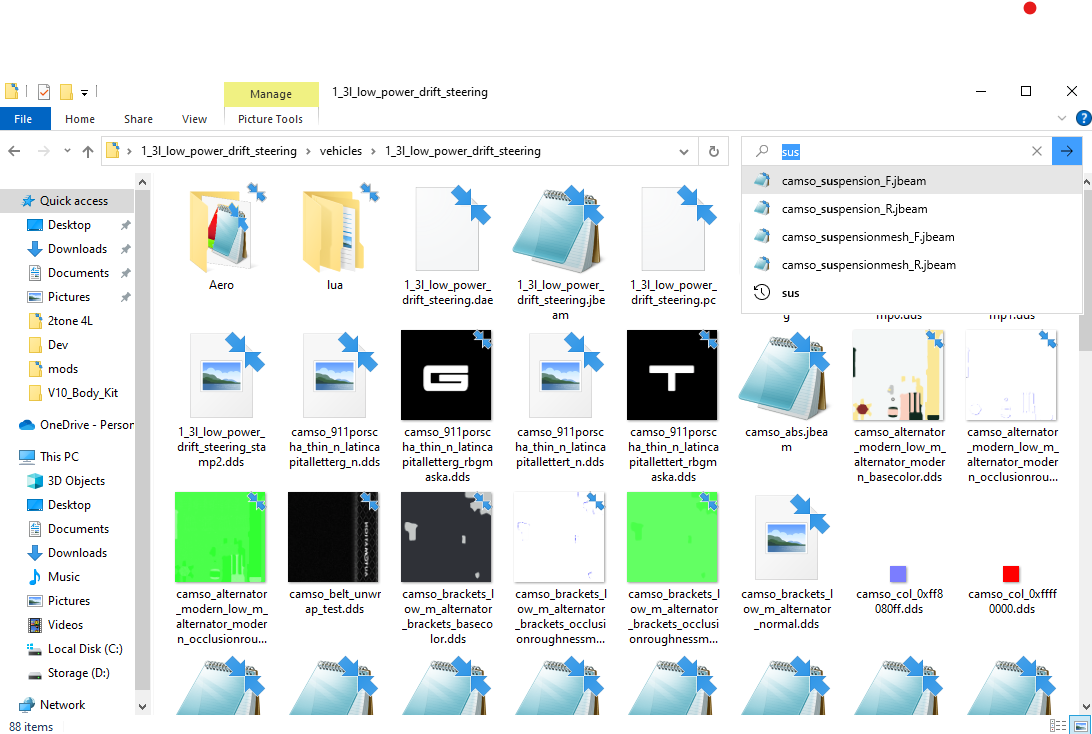The height and width of the screenshot is (734, 1092).
Task: Open the File menu
Action: [x=23, y=119]
